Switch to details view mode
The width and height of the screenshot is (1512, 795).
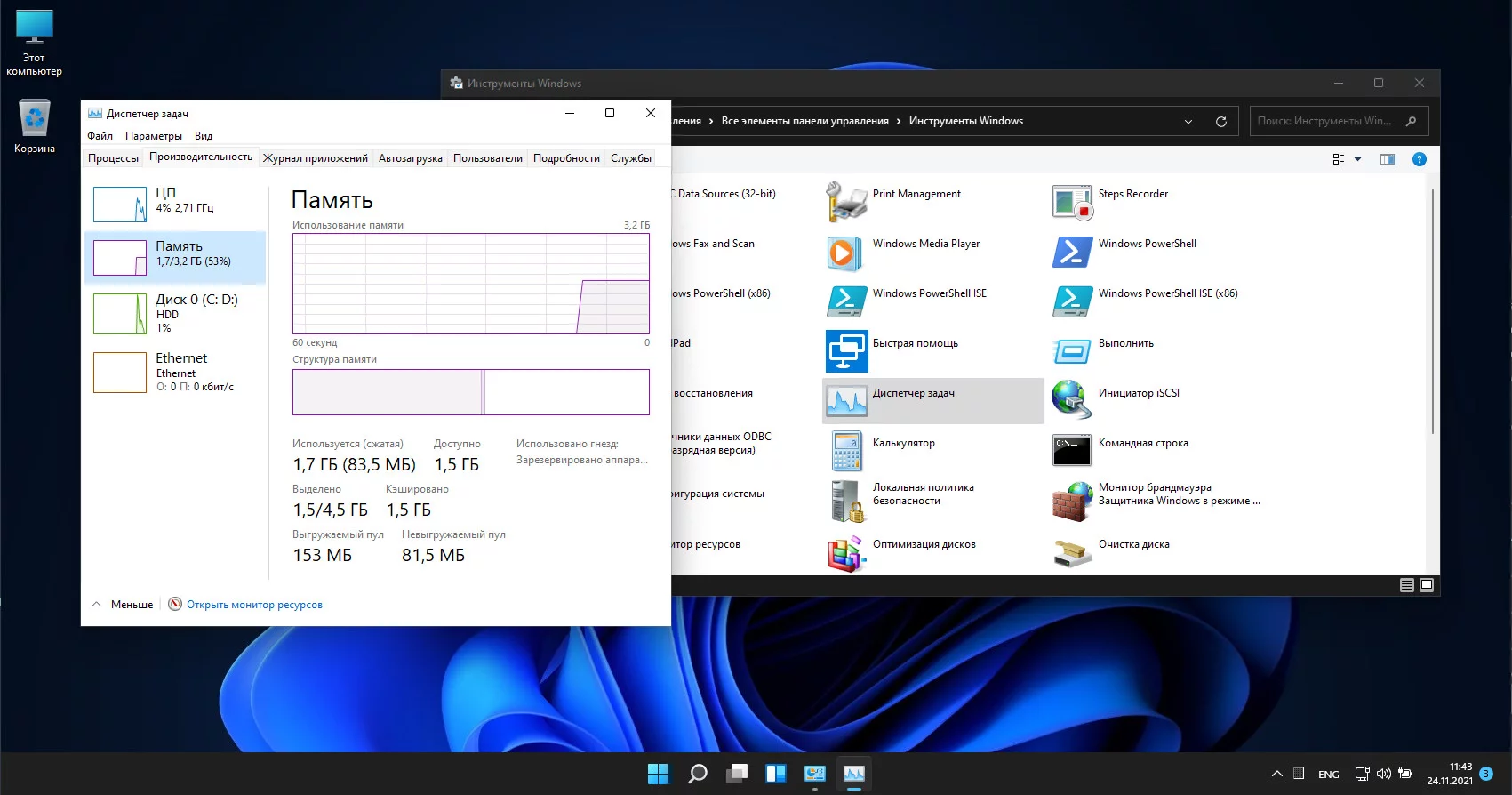(x=1406, y=585)
